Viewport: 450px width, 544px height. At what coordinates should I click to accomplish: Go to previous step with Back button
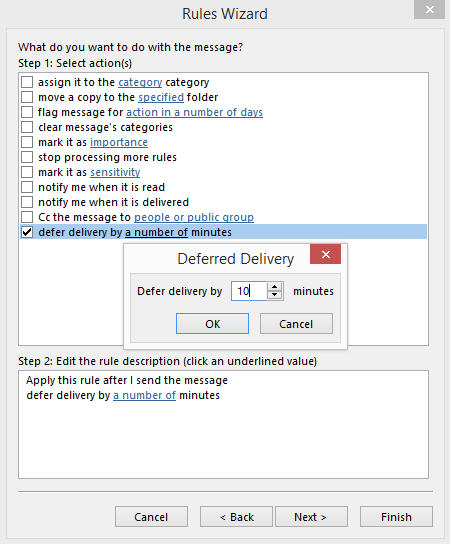click(236, 517)
